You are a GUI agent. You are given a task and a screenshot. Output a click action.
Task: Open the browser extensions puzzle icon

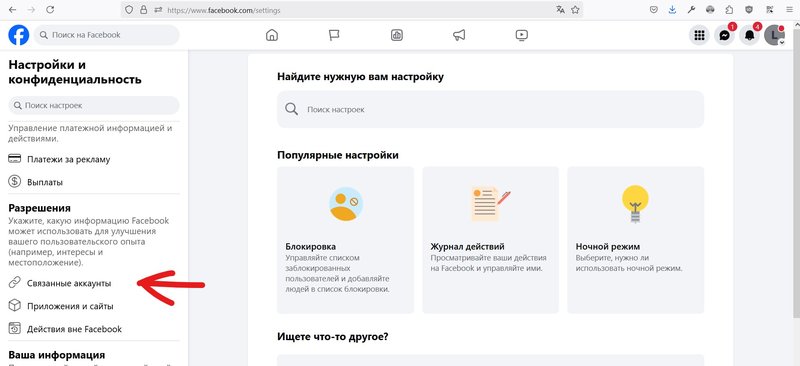coord(729,10)
